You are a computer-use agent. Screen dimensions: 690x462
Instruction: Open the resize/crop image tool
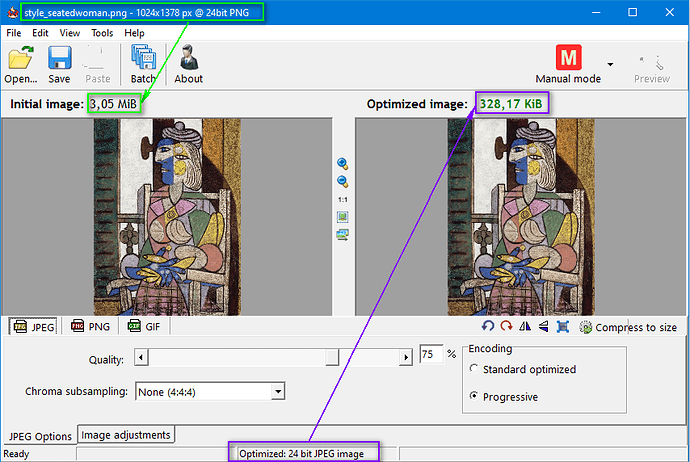[x=563, y=326]
